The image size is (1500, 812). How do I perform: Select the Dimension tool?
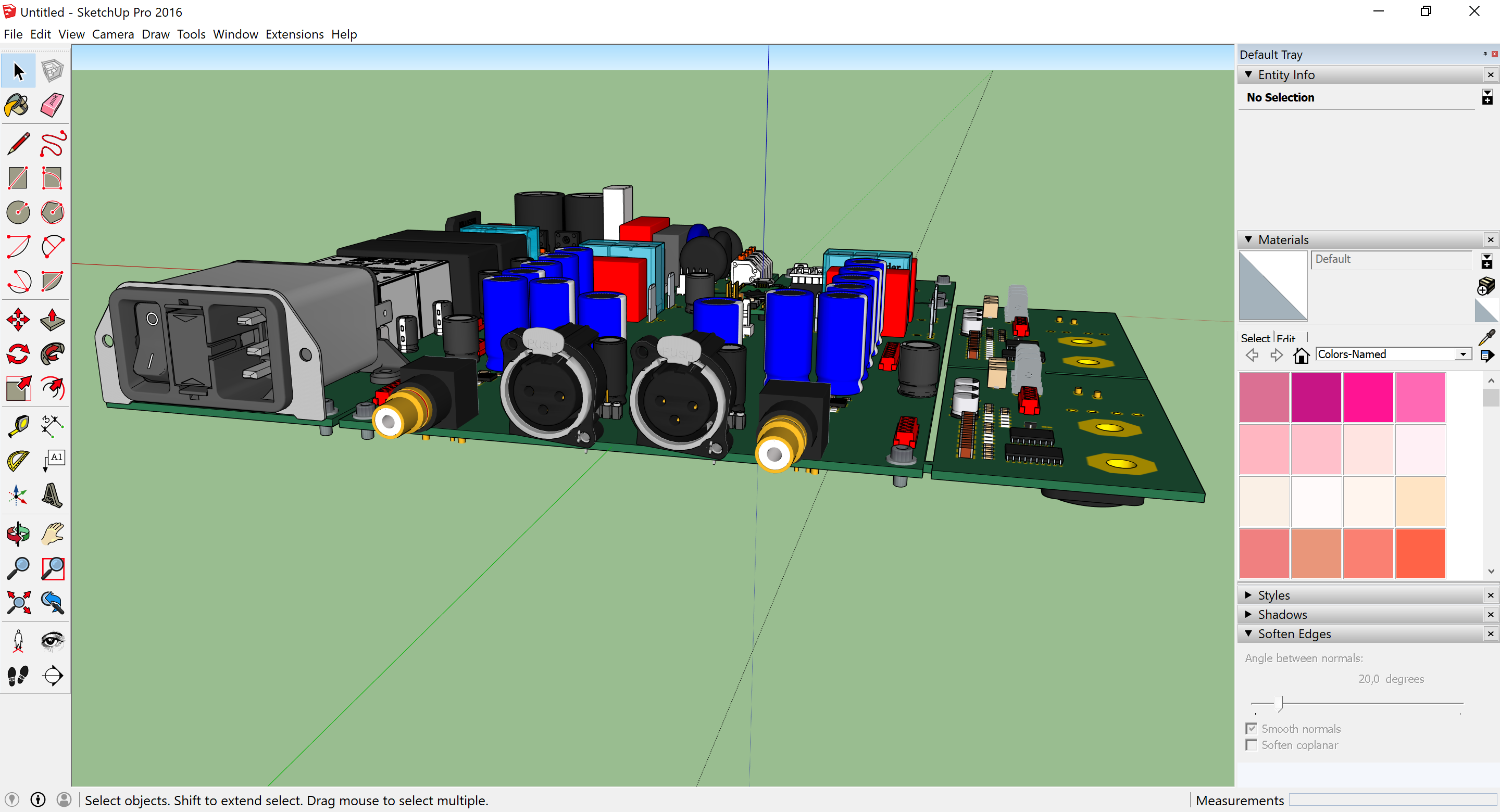[x=53, y=427]
